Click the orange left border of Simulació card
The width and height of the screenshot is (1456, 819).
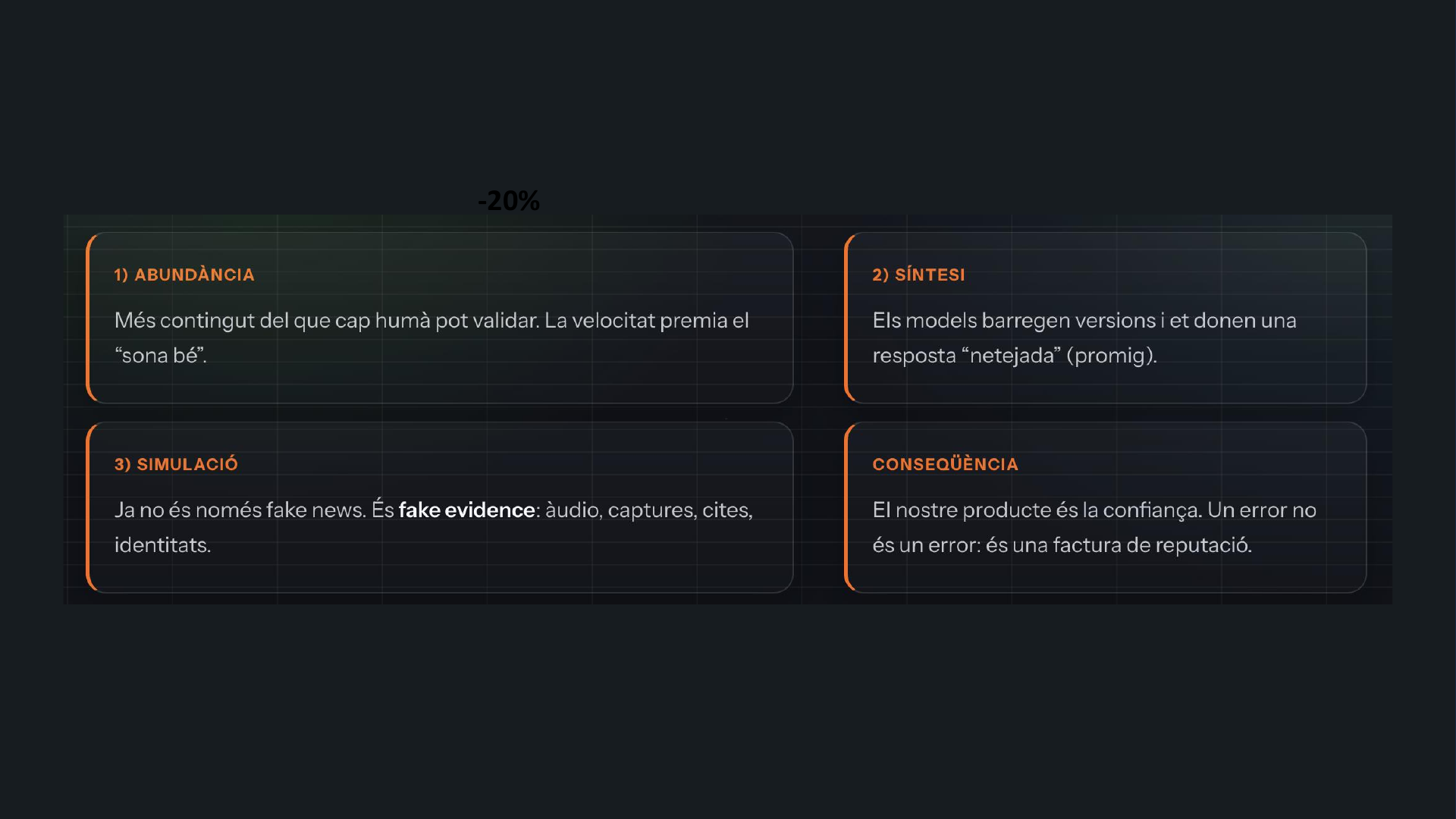(89, 507)
